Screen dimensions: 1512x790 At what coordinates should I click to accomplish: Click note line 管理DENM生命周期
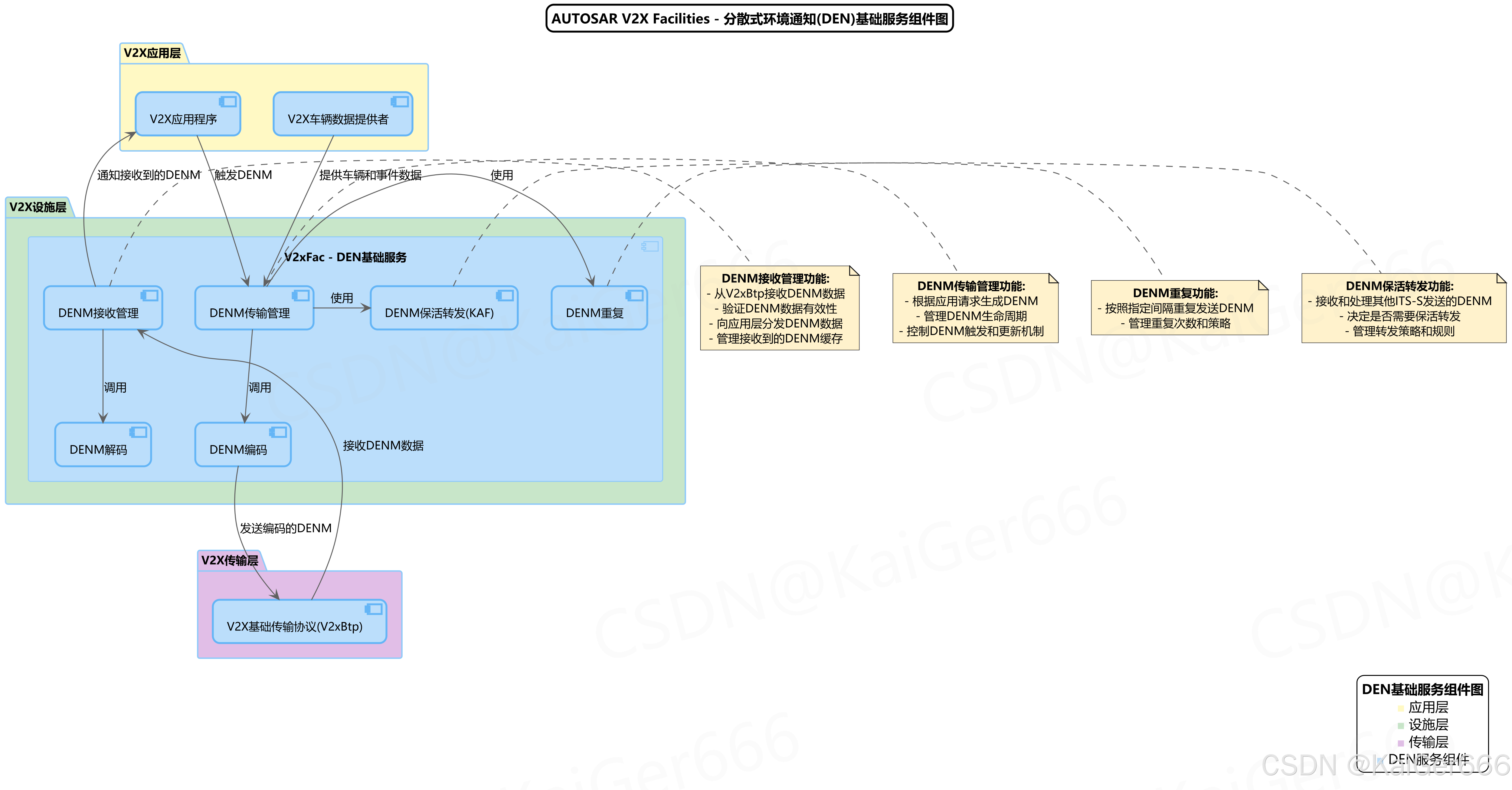[971, 316]
